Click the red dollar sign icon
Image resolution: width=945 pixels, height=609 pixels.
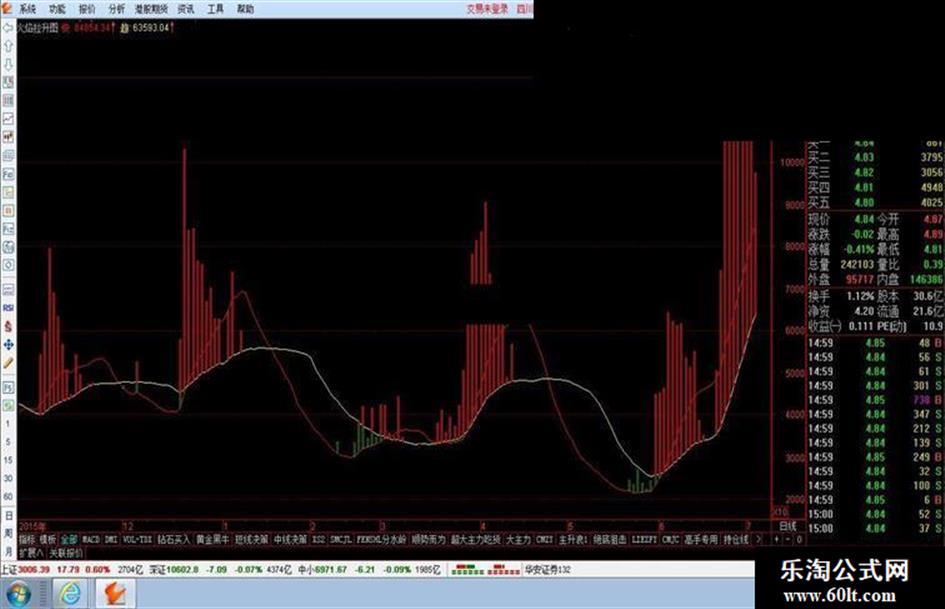tap(8, 326)
